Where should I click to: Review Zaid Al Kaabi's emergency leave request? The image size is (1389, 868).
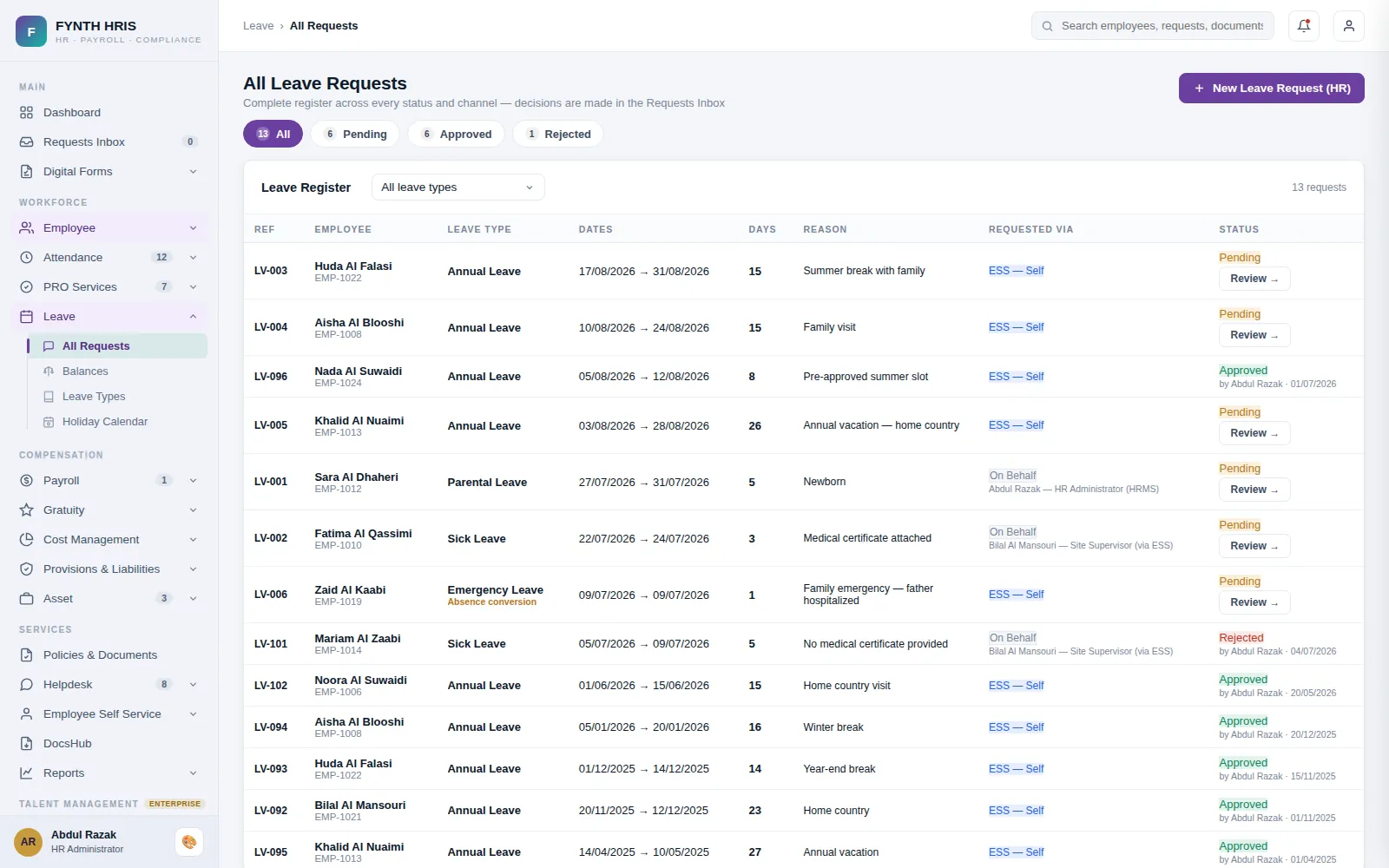pos(1254,602)
